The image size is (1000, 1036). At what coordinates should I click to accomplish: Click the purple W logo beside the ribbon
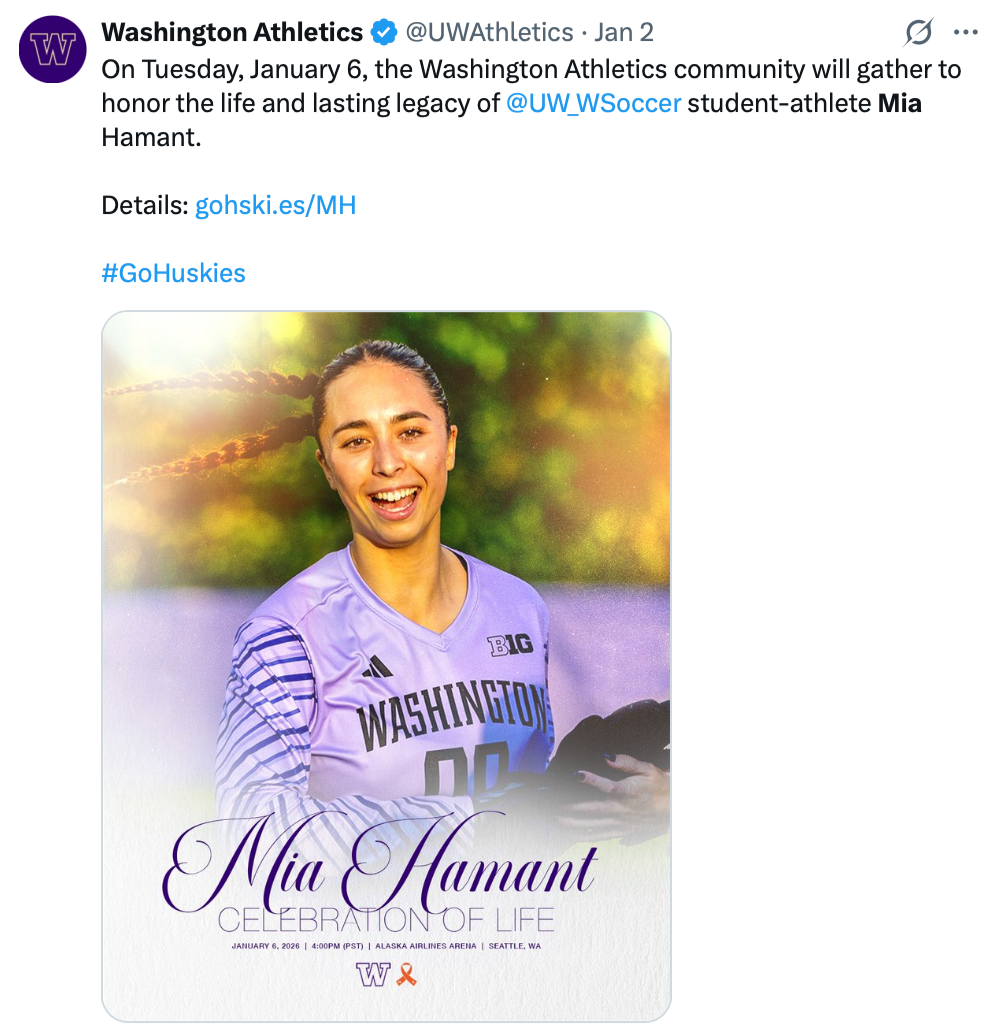pos(372,974)
